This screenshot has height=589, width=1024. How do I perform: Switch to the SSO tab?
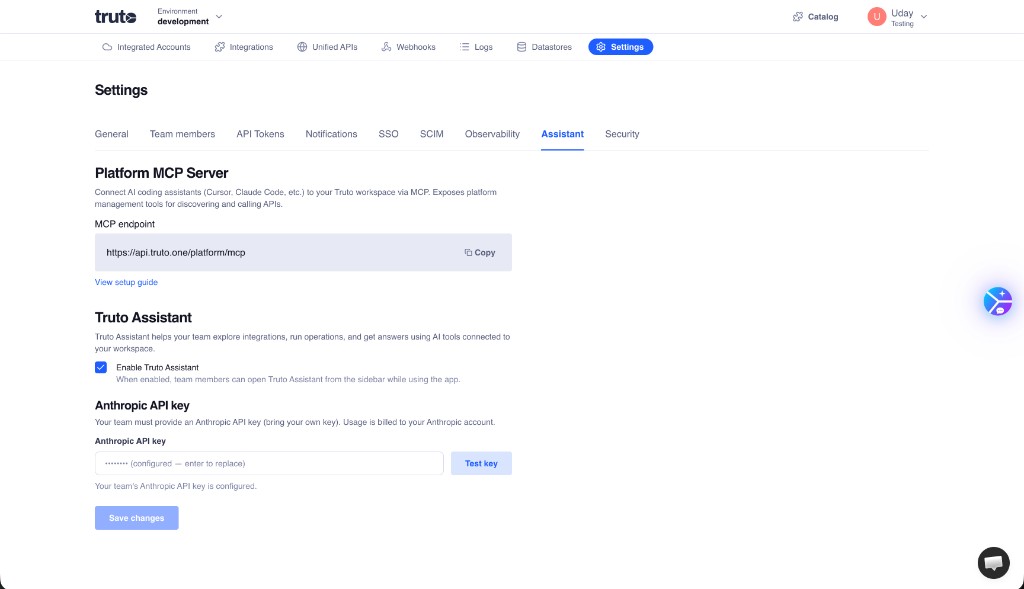click(389, 134)
